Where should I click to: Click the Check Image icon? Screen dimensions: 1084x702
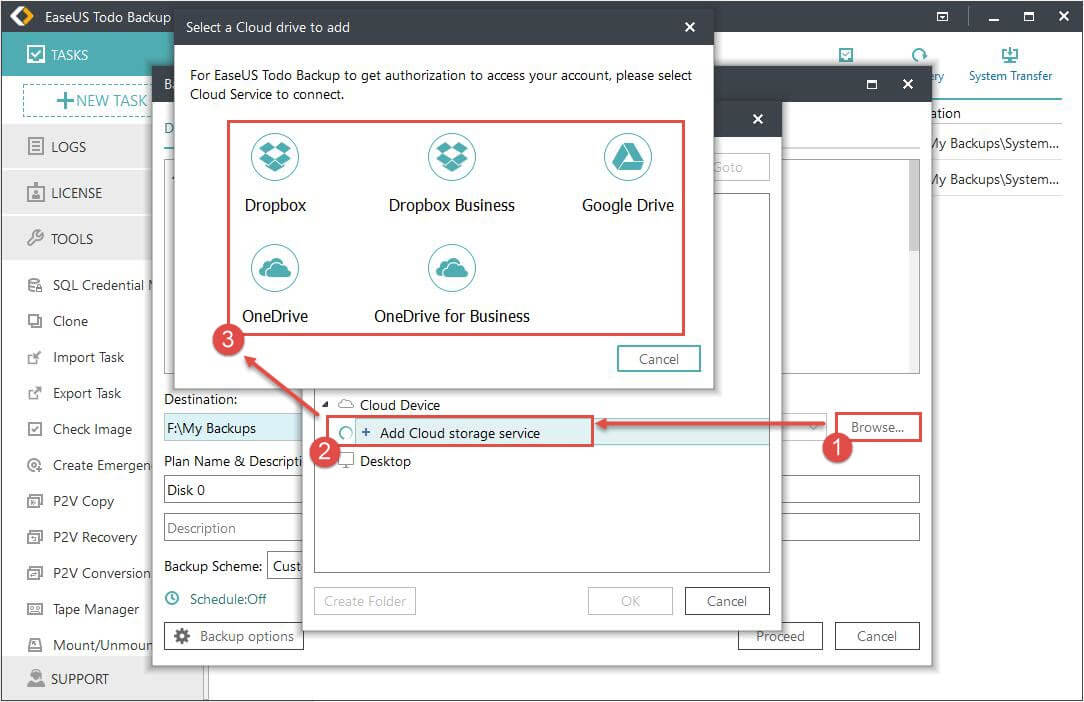(x=35, y=429)
